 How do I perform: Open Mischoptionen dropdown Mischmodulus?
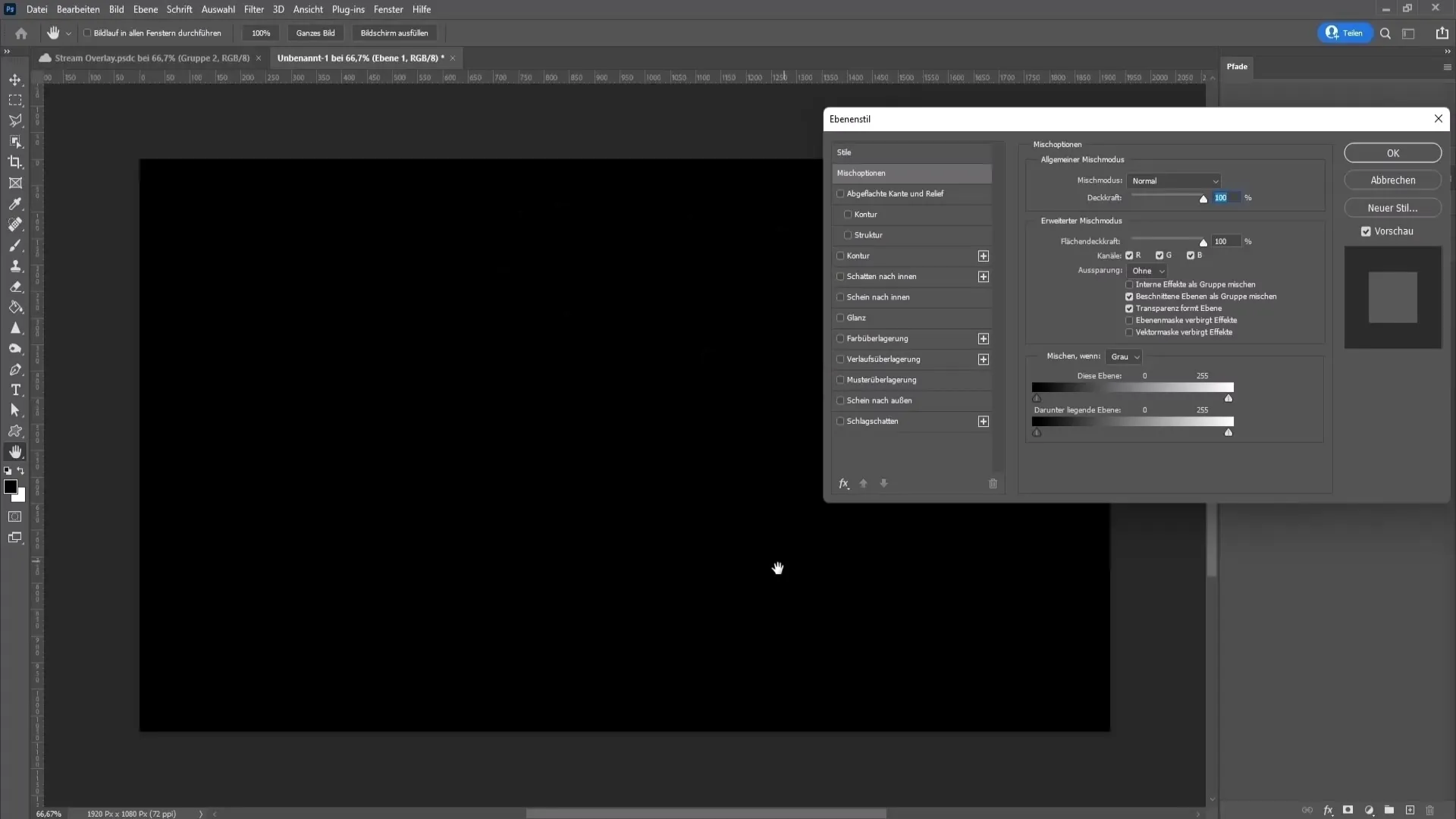(x=1175, y=180)
